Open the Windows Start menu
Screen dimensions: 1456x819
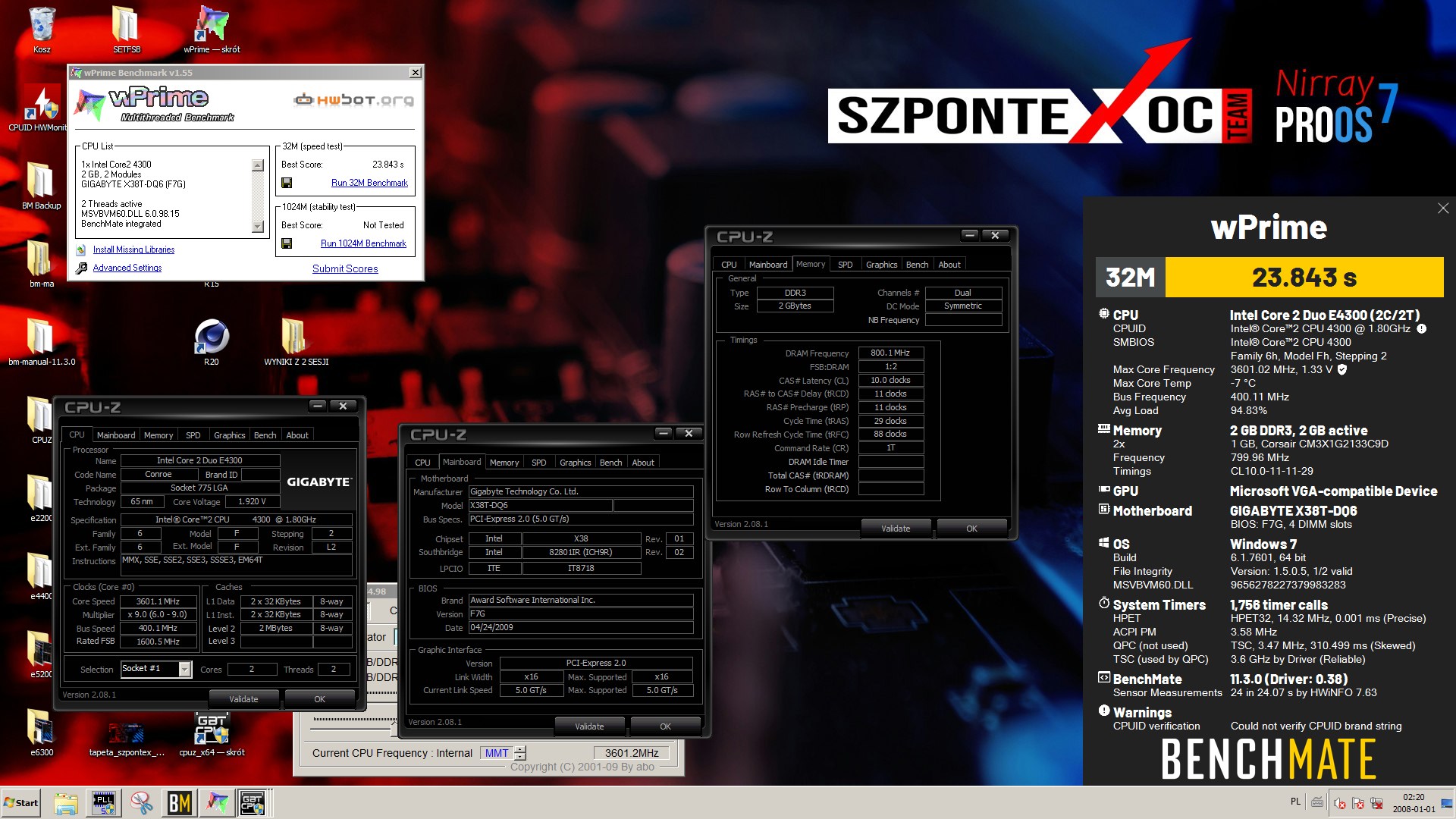pyautogui.click(x=21, y=803)
